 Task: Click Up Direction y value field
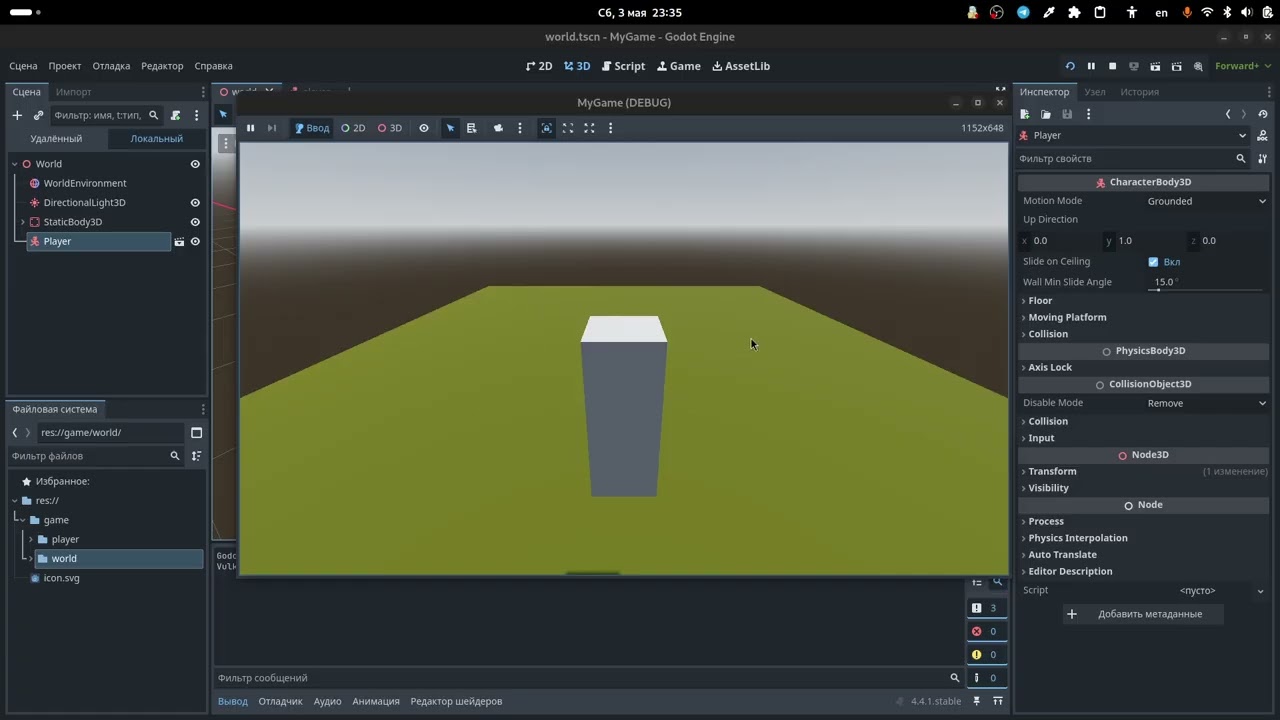(x=1142, y=241)
